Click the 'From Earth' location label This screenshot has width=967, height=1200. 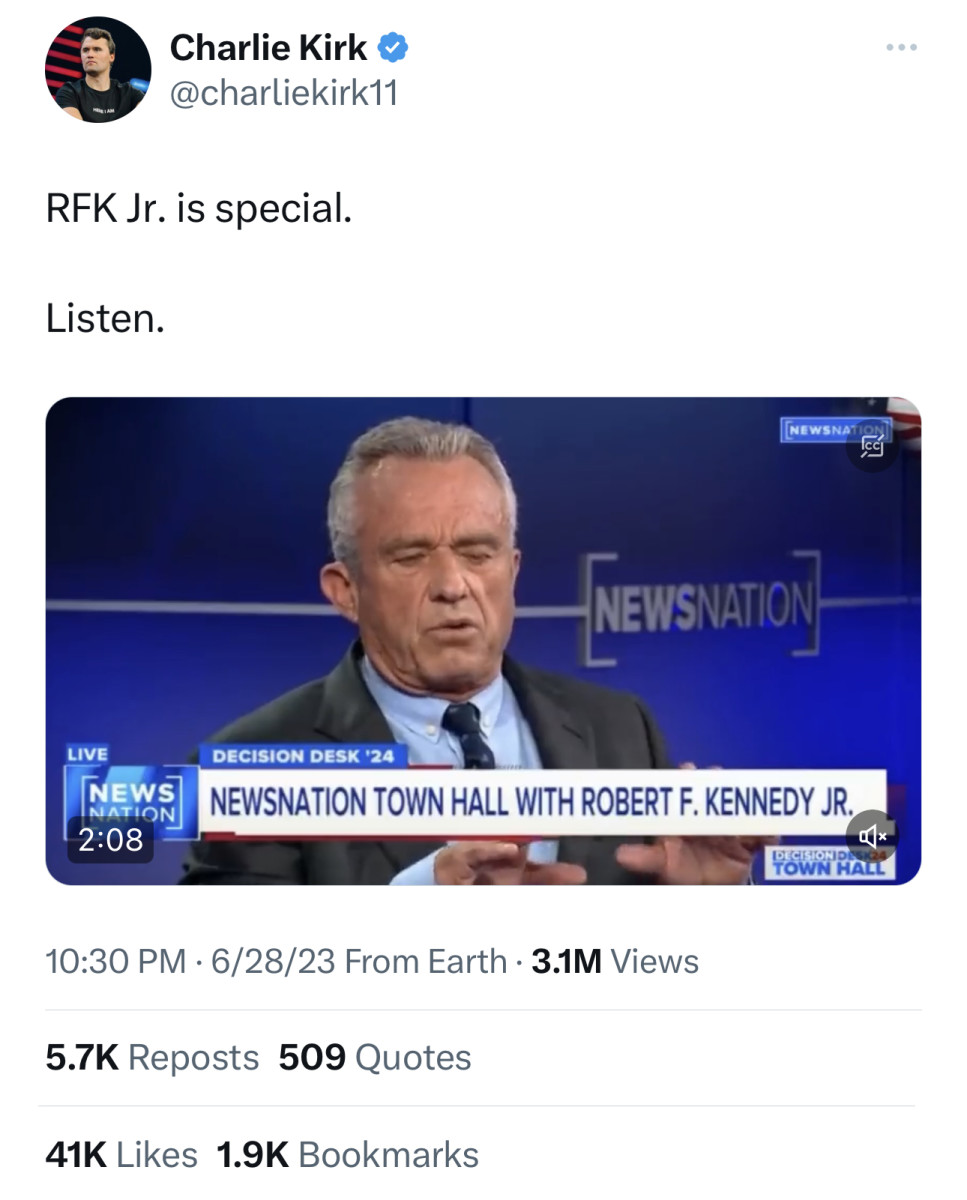click(x=423, y=961)
